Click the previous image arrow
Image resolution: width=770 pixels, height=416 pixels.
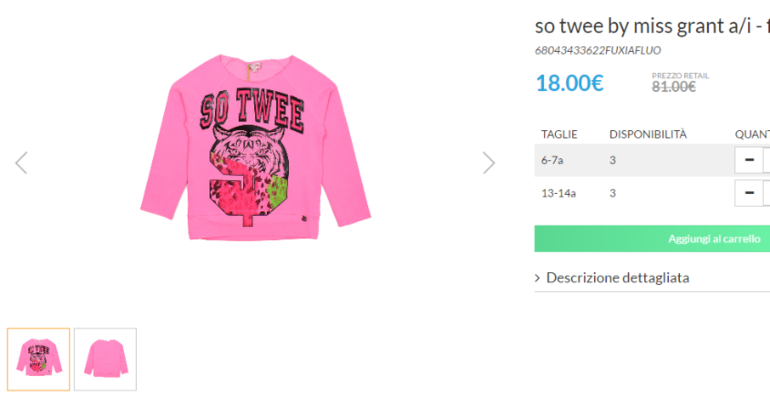click(21, 162)
